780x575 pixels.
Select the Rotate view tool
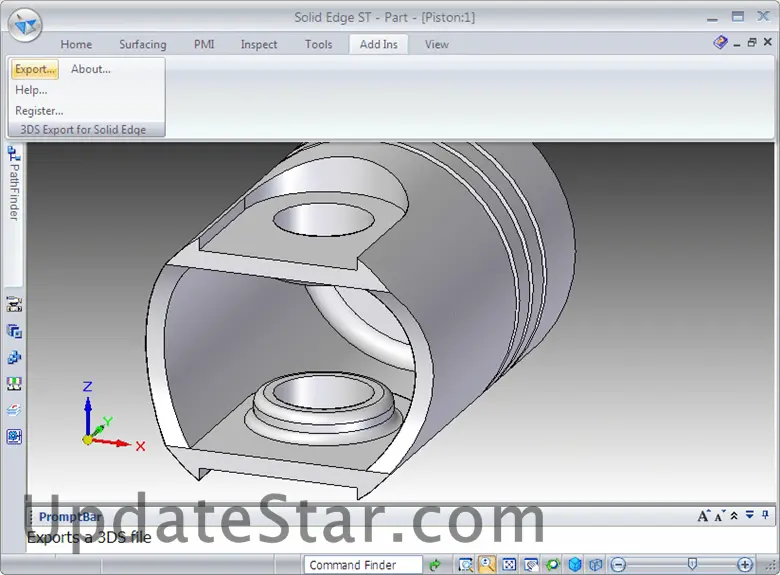pyautogui.click(x=553, y=565)
